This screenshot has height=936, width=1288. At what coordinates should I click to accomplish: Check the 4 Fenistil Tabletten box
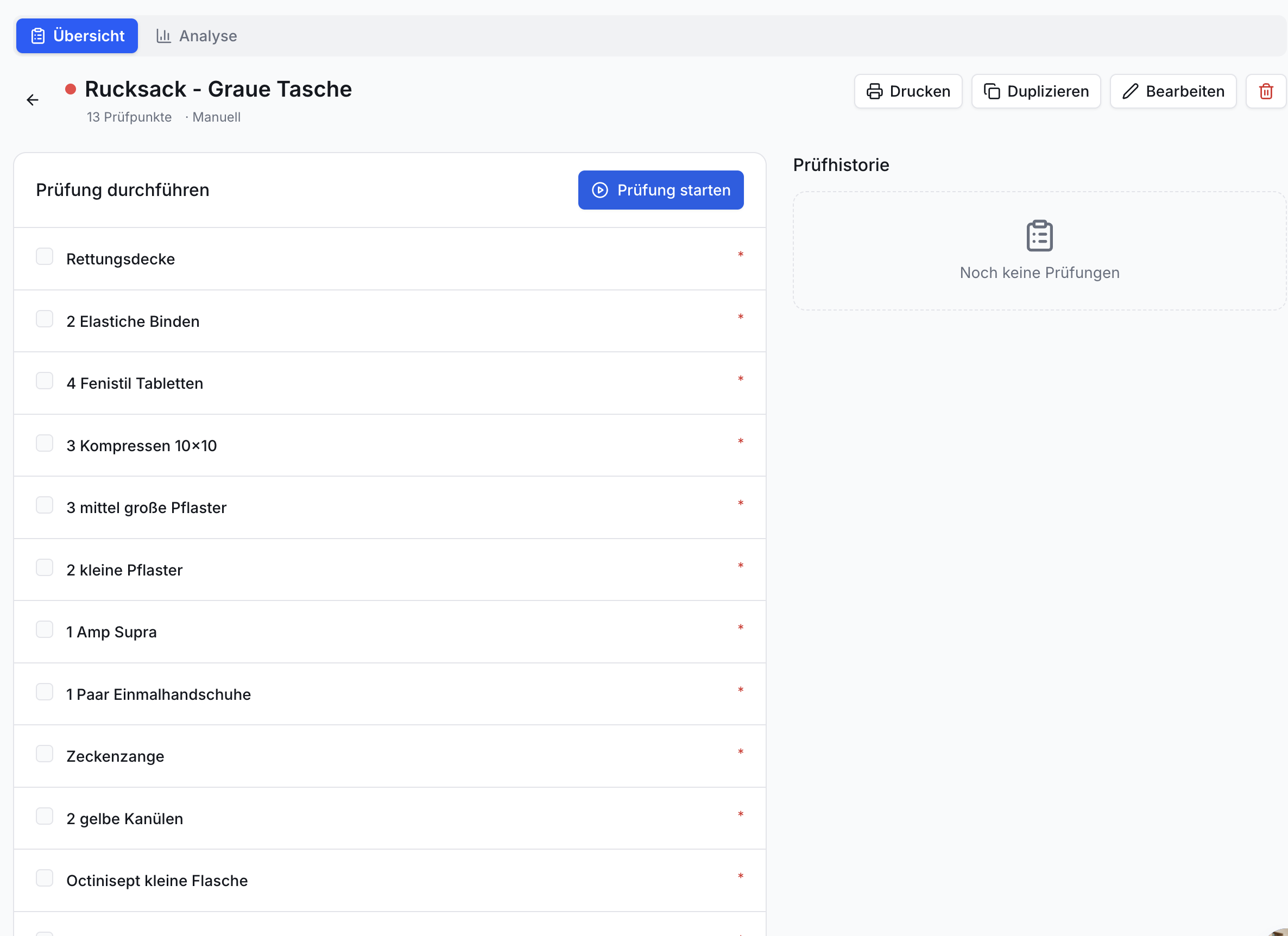45,381
